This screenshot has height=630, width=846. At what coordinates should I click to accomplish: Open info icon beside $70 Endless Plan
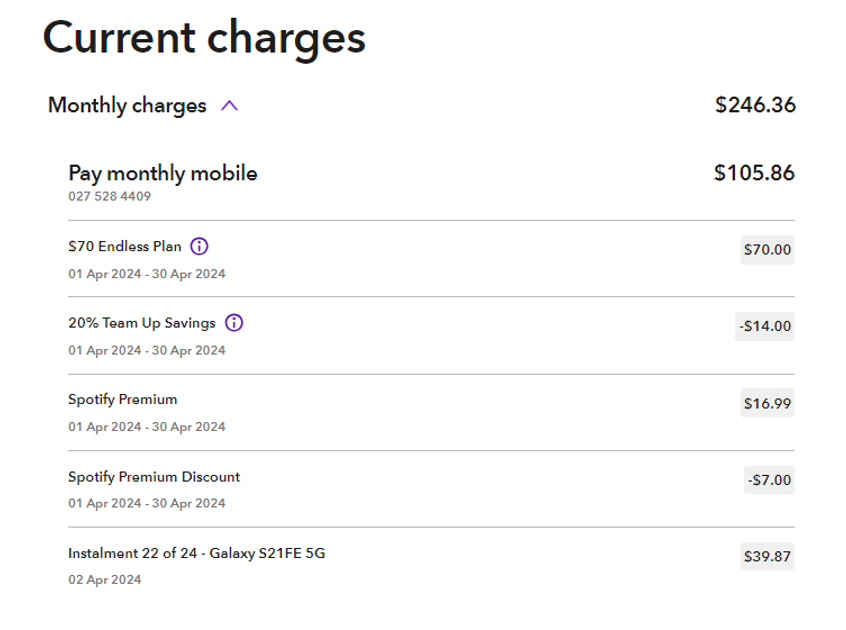pos(199,246)
